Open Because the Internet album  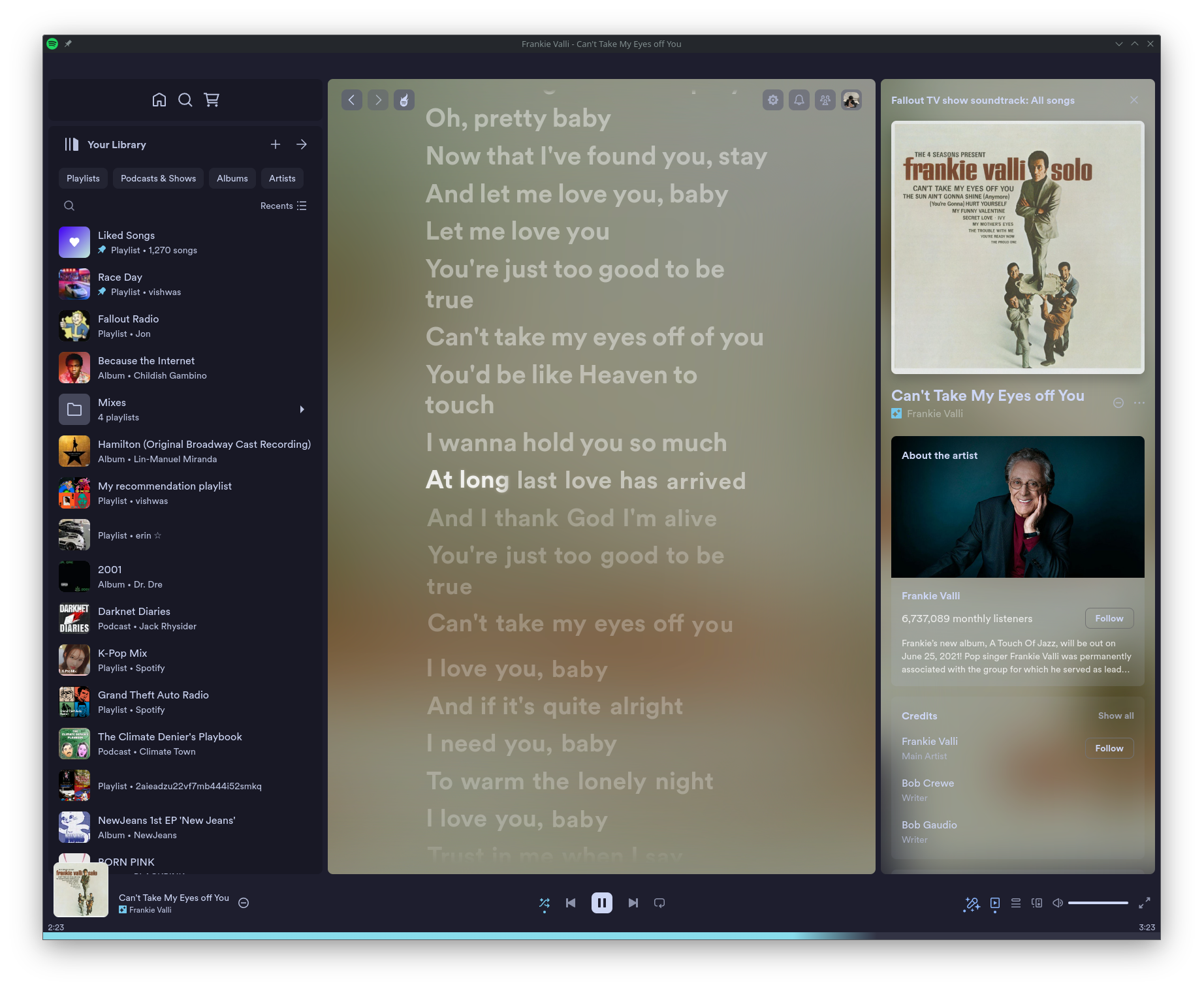point(185,368)
